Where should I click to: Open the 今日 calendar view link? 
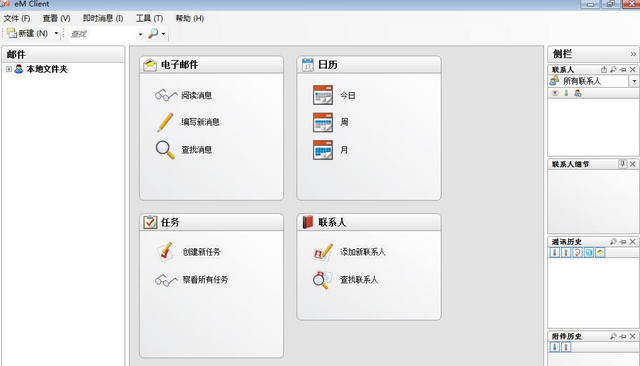pyautogui.click(x=348, y=95)
